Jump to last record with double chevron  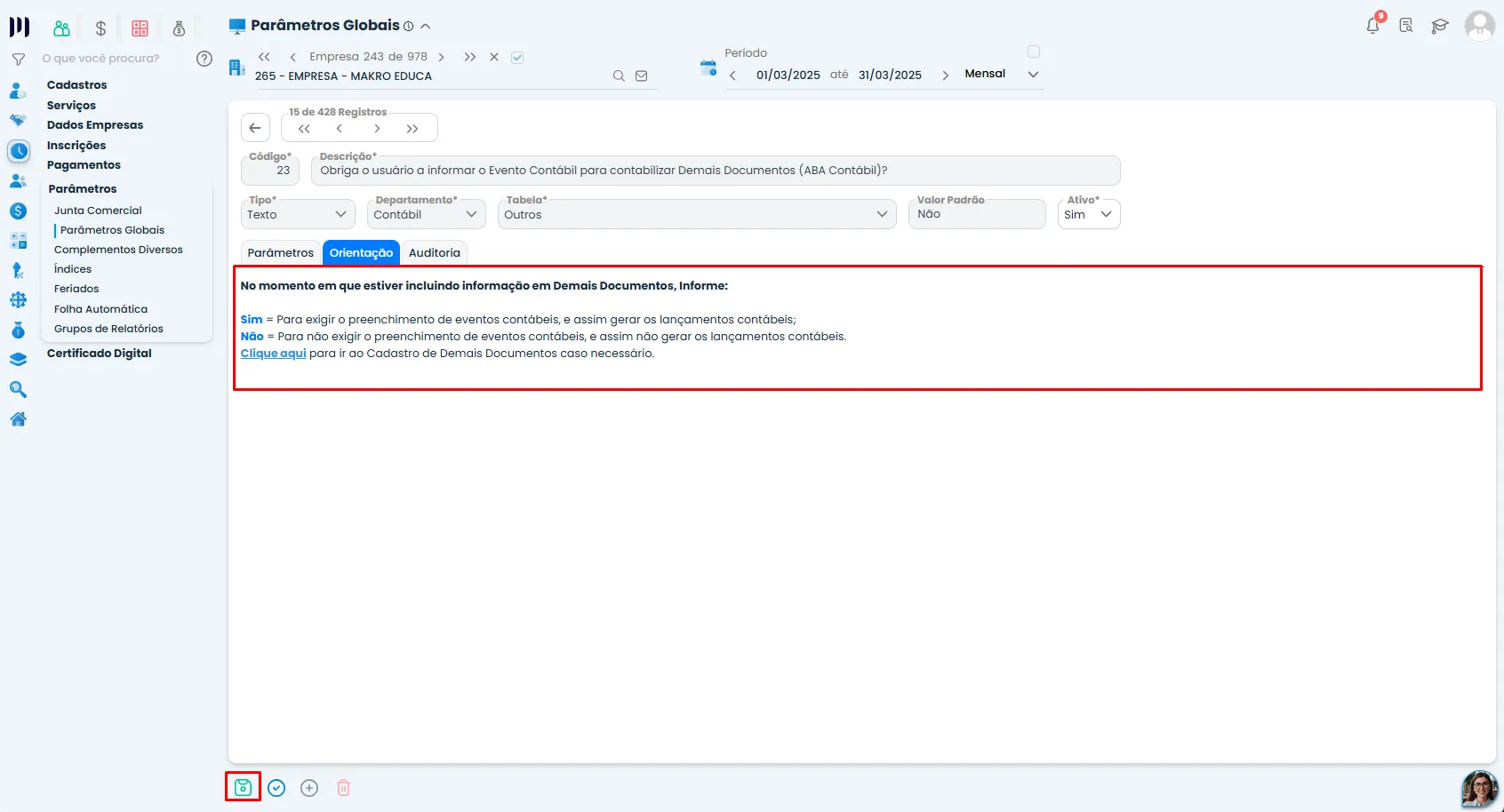tap(412, 129)
